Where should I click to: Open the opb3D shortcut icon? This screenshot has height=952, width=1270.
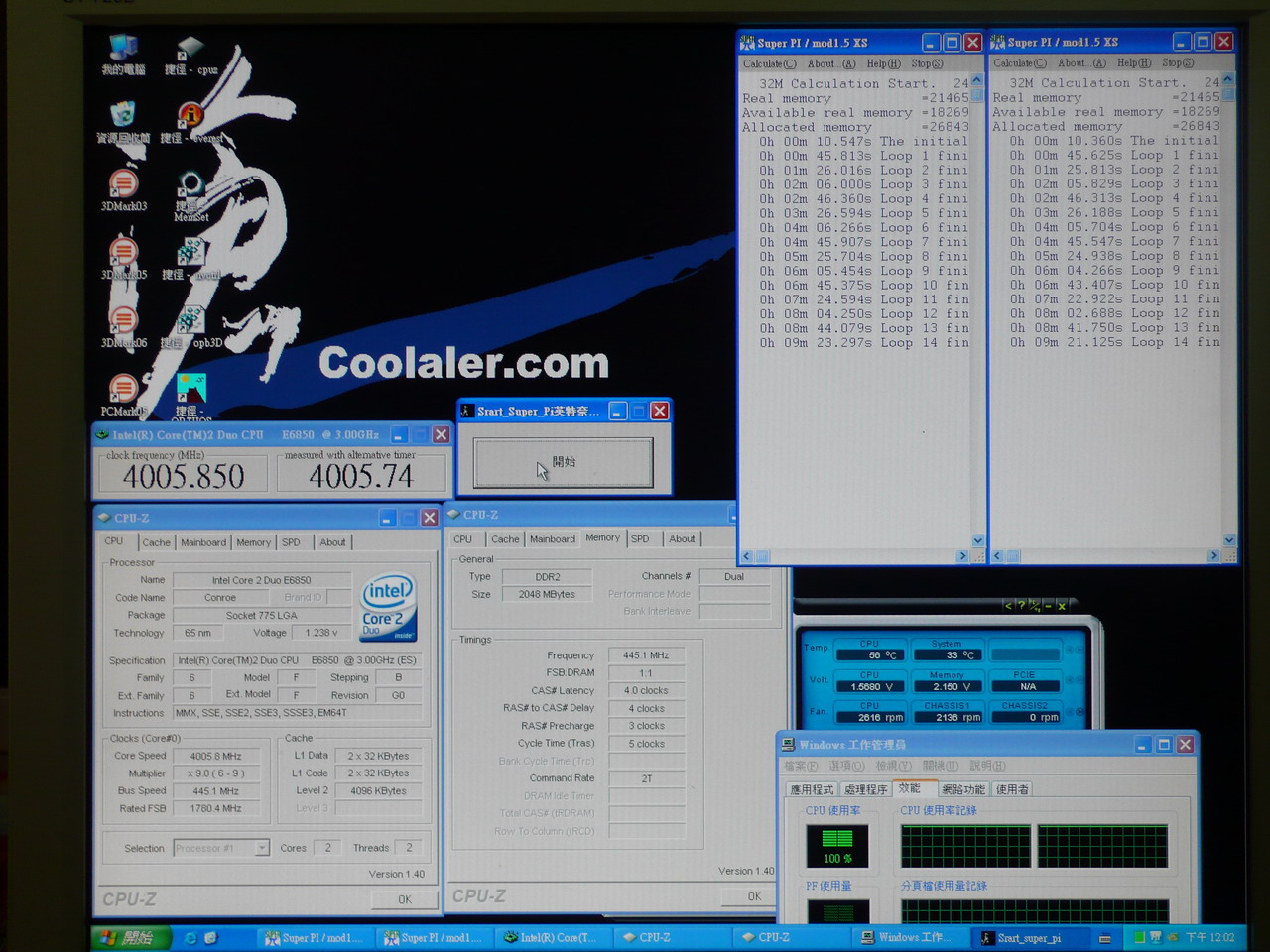click(x=190, y=320)
